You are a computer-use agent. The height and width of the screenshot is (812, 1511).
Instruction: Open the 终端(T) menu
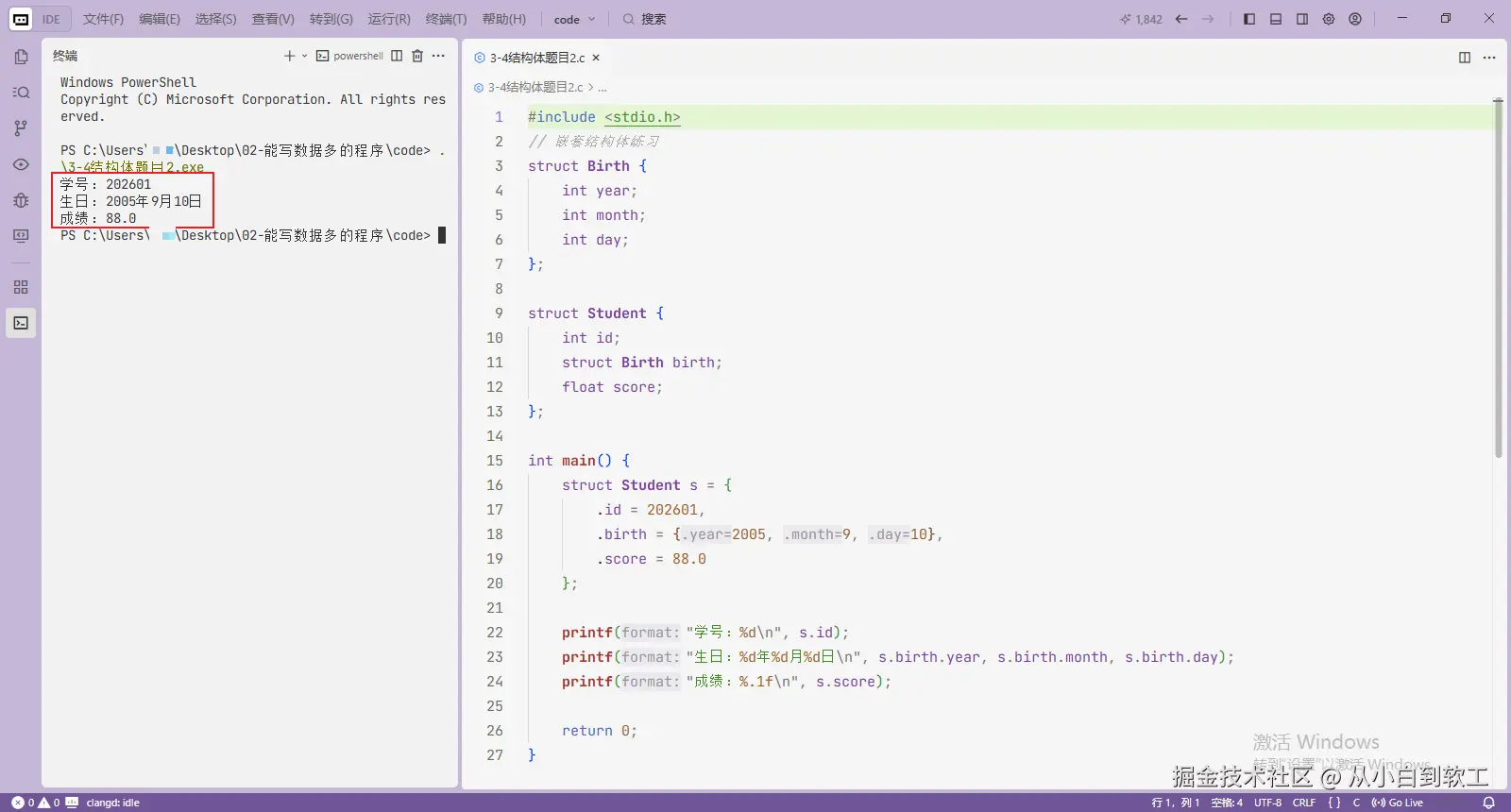click(446, 19)
